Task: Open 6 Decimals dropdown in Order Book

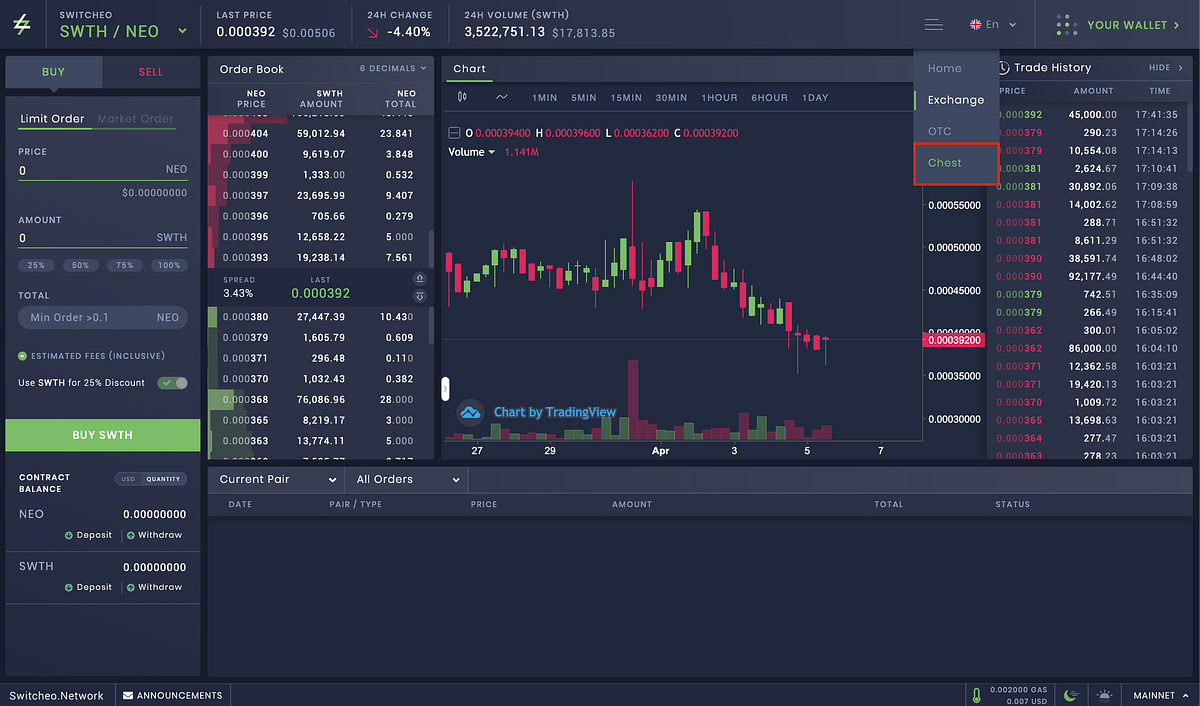Action: coord(393,68)
